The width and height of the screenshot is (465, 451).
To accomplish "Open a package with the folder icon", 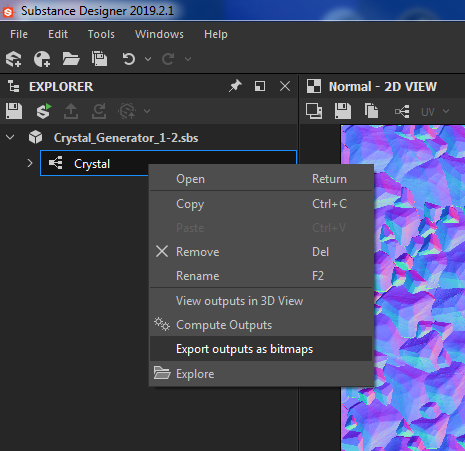I will pyautogui.click(x=71, y=59).
